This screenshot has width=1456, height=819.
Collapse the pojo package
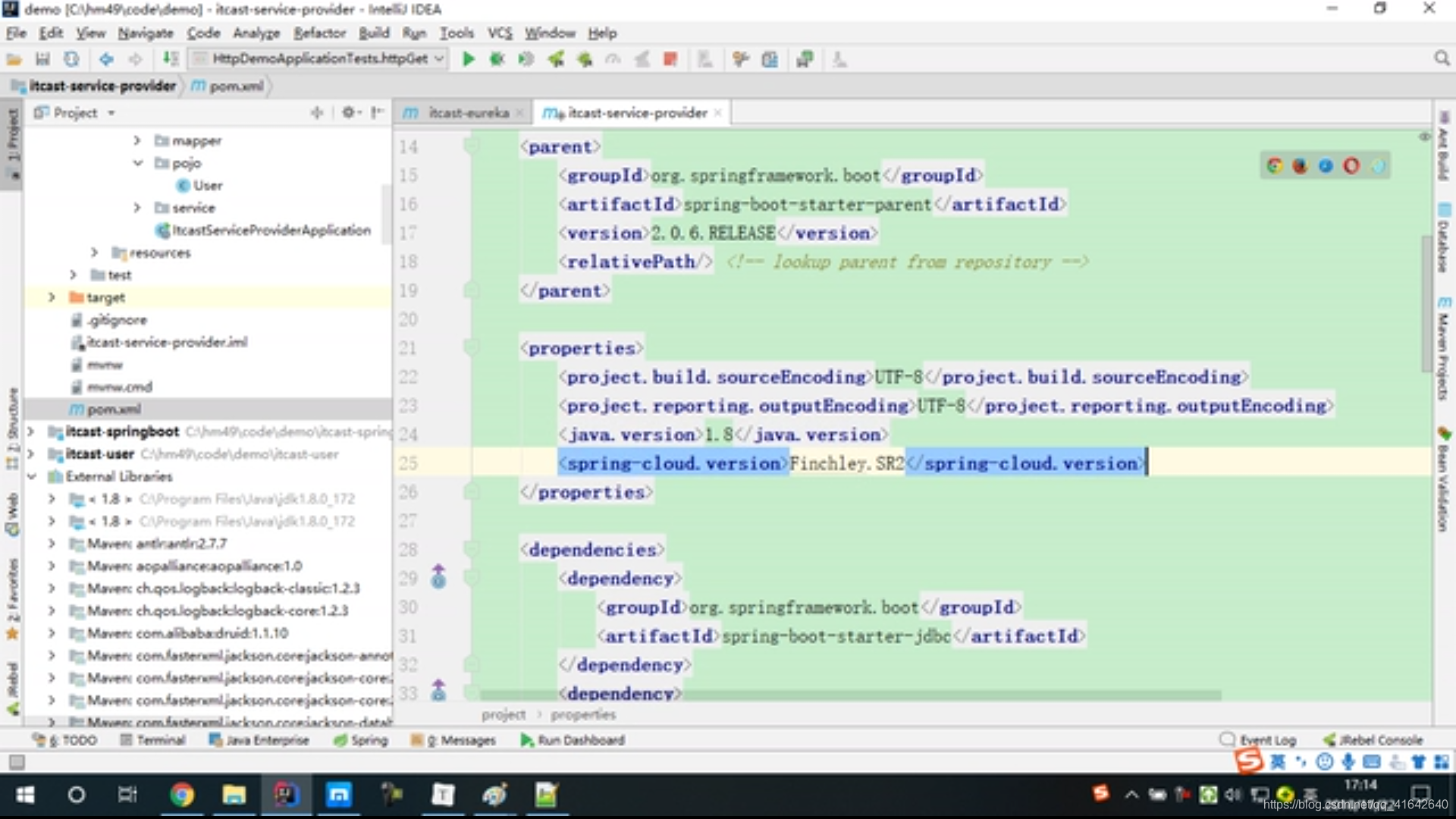coord(137,163)
